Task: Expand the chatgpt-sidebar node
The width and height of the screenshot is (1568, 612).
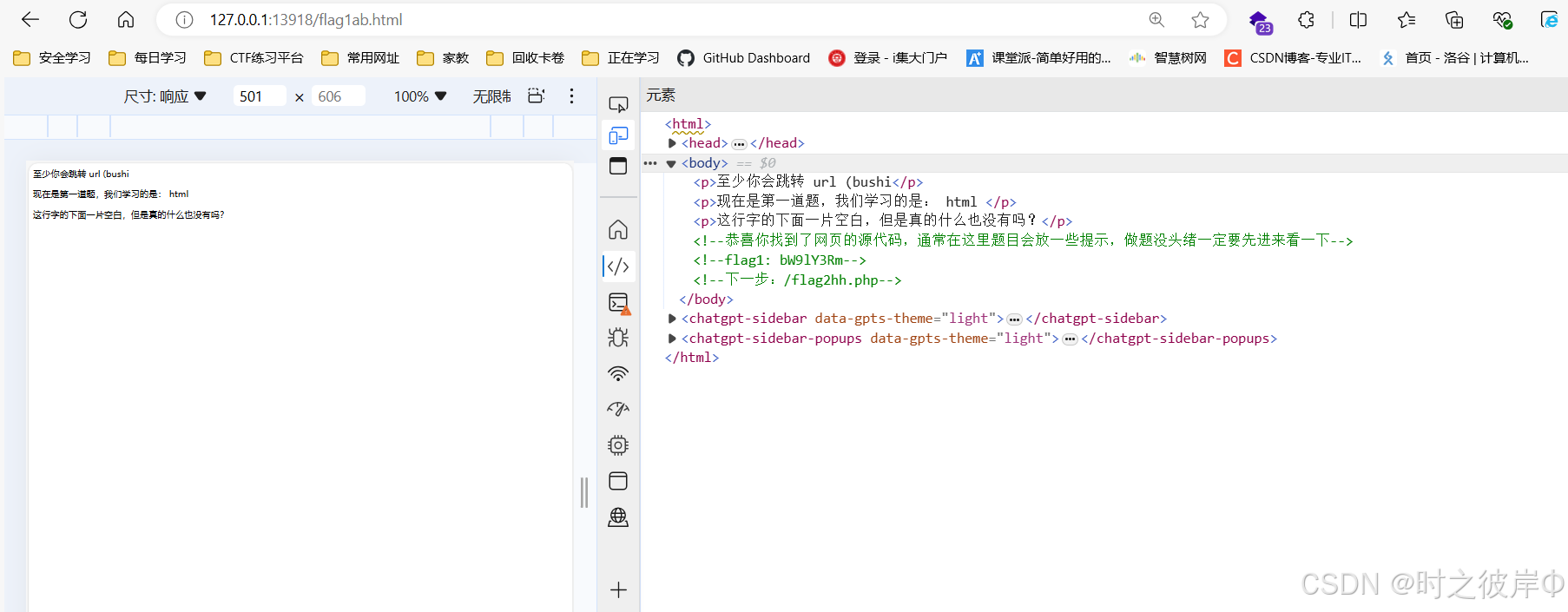Action: [x=672, y=319]
